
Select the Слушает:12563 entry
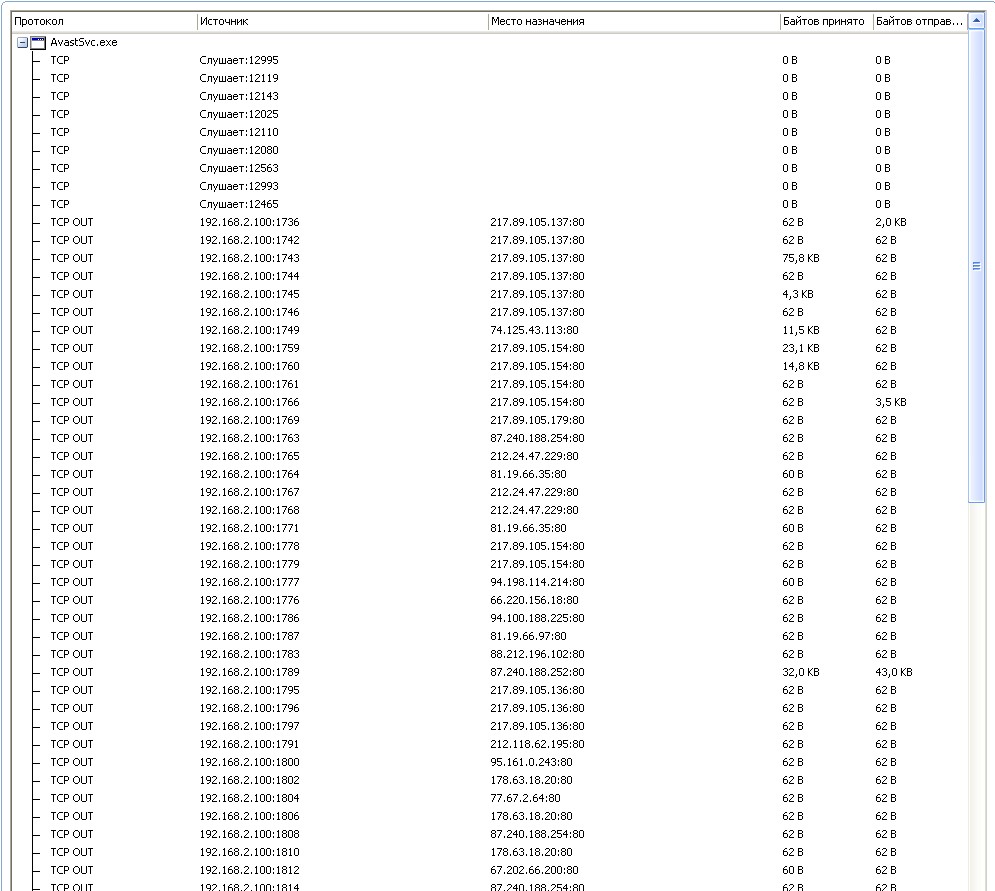239,168
